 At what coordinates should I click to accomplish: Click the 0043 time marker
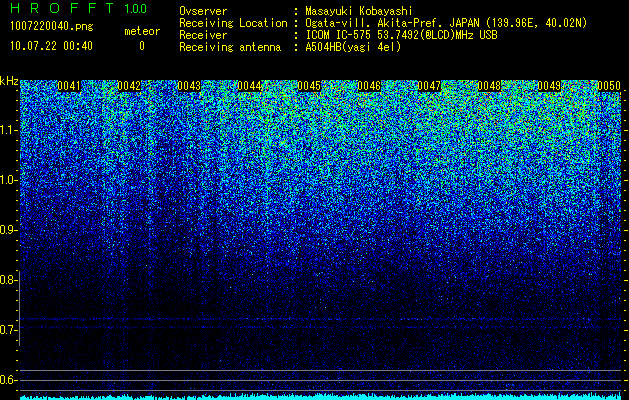point(189,86)
